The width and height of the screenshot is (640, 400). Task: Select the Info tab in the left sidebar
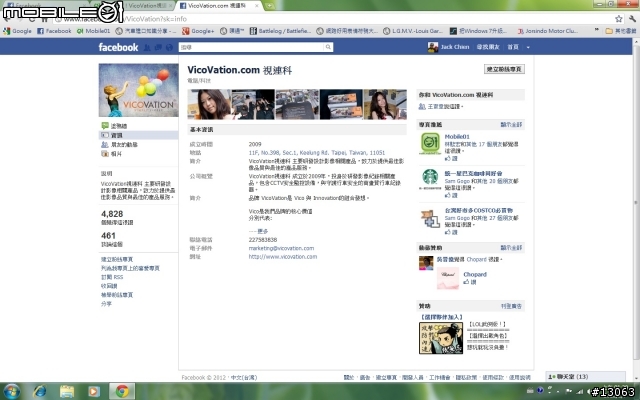click(x=138, y=135)
